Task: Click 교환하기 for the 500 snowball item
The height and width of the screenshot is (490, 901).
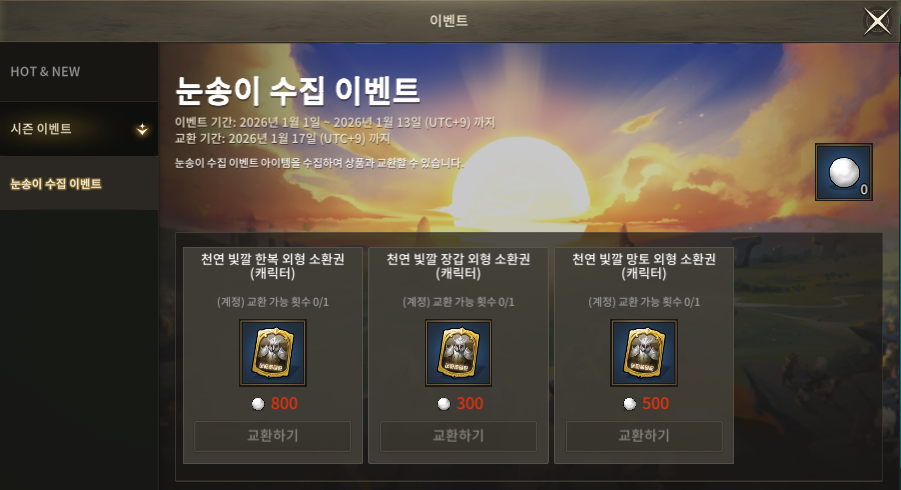Action: (644, 436)
